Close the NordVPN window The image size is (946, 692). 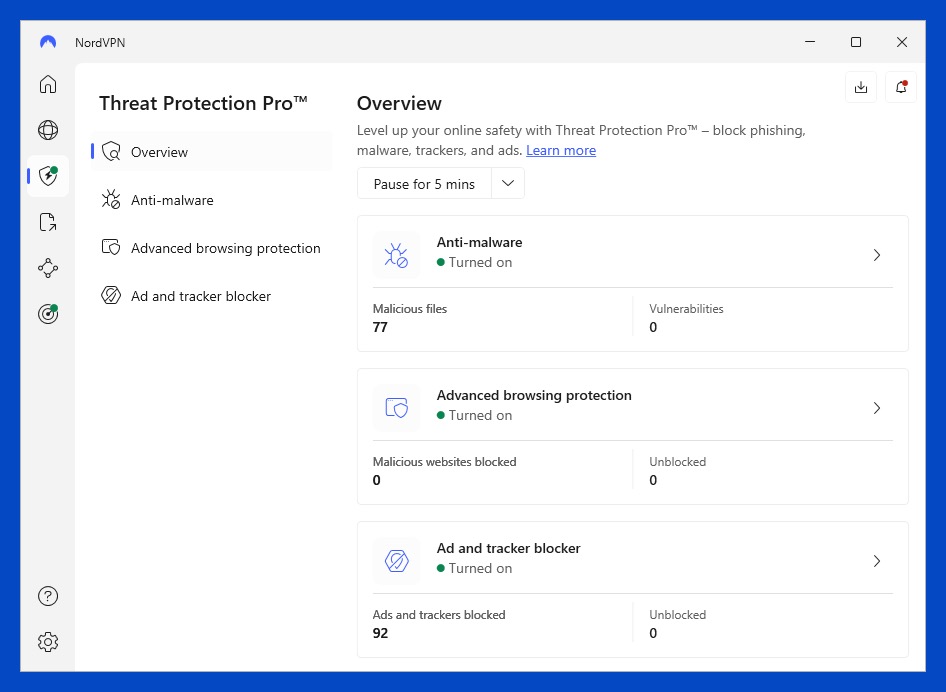[902, 42]
